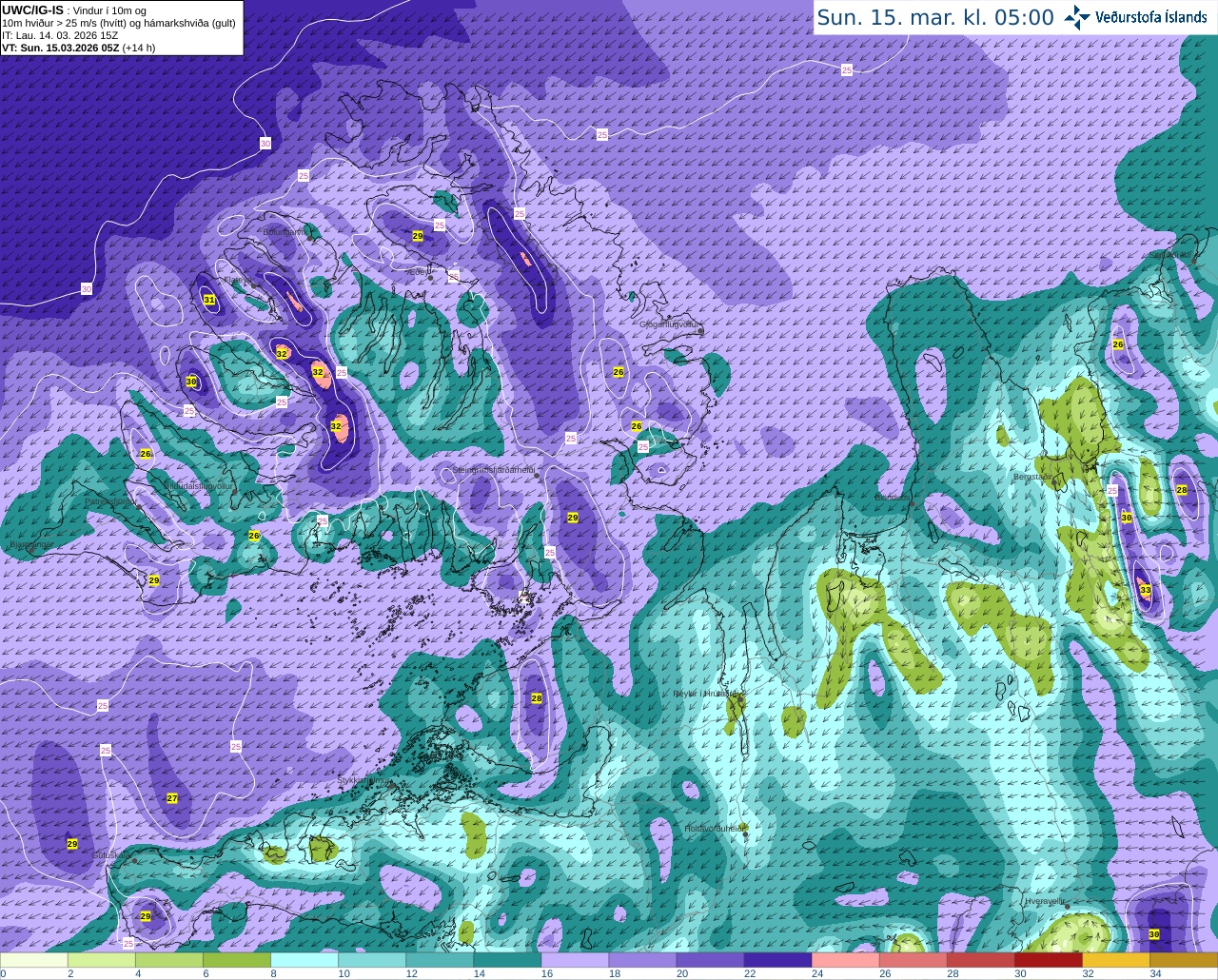Image resolution: width=1218 pixels, height=980 pixels.
Task: Click the Veðurstofa Íslands logo icon
Action: coord(1076,17)
